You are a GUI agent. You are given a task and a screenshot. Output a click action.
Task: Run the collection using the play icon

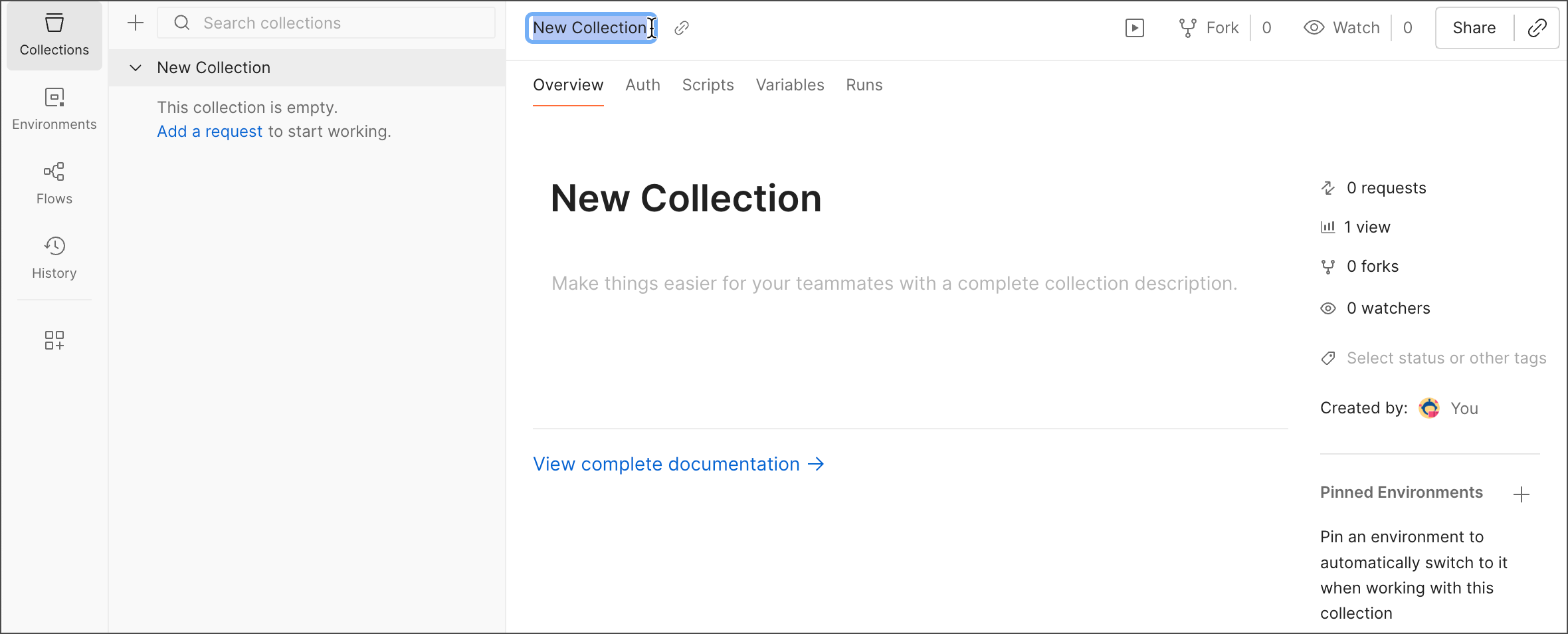pyautogui.click(x=1133, y=27)
